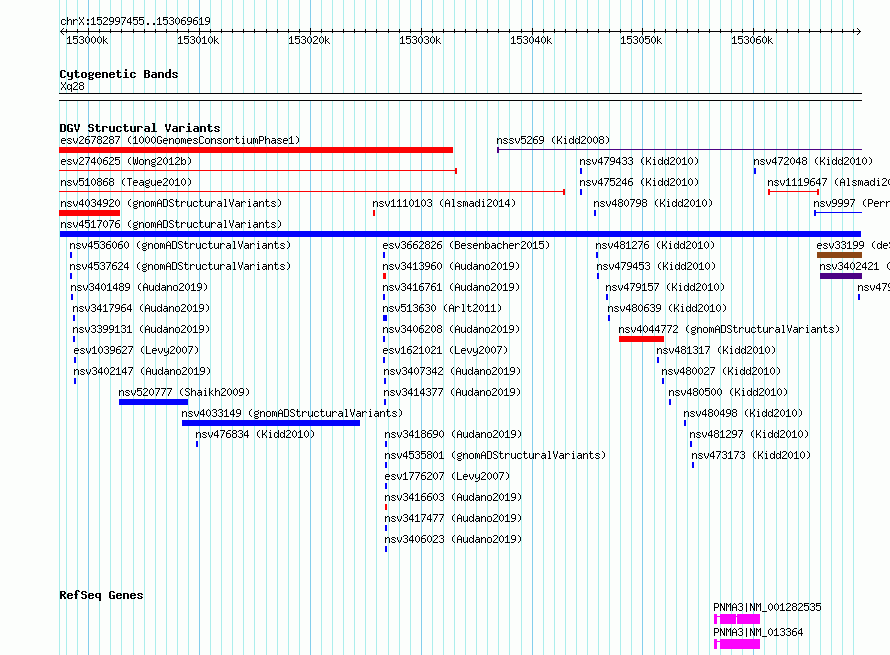Click the nsv3401489 (Audano2019) label
Viewport: 890px width, 655px height.
(139, 287)
